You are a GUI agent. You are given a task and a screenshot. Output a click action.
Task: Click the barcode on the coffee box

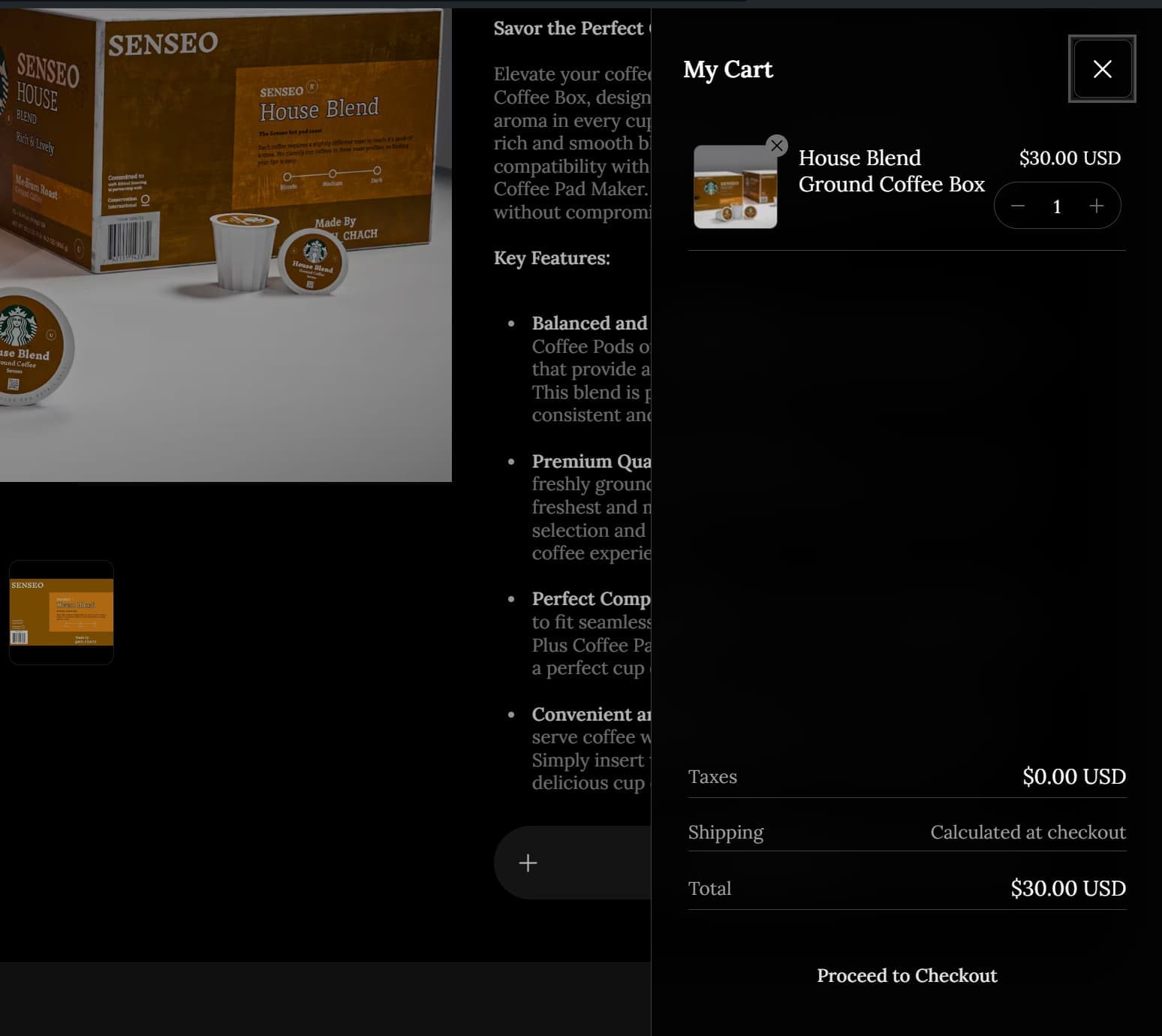[130, 240]
